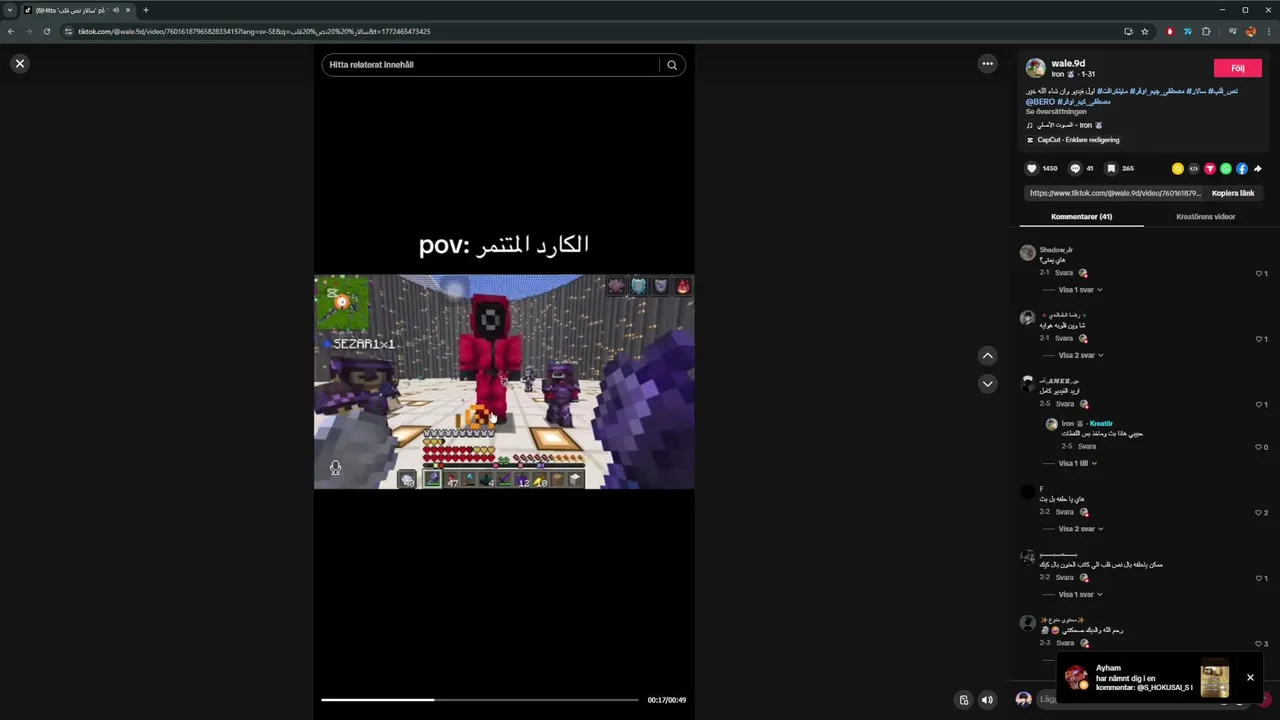Seek on the video progress bar
The width and height of the screenshot is (1280, 720).
(x=479, y=700)
